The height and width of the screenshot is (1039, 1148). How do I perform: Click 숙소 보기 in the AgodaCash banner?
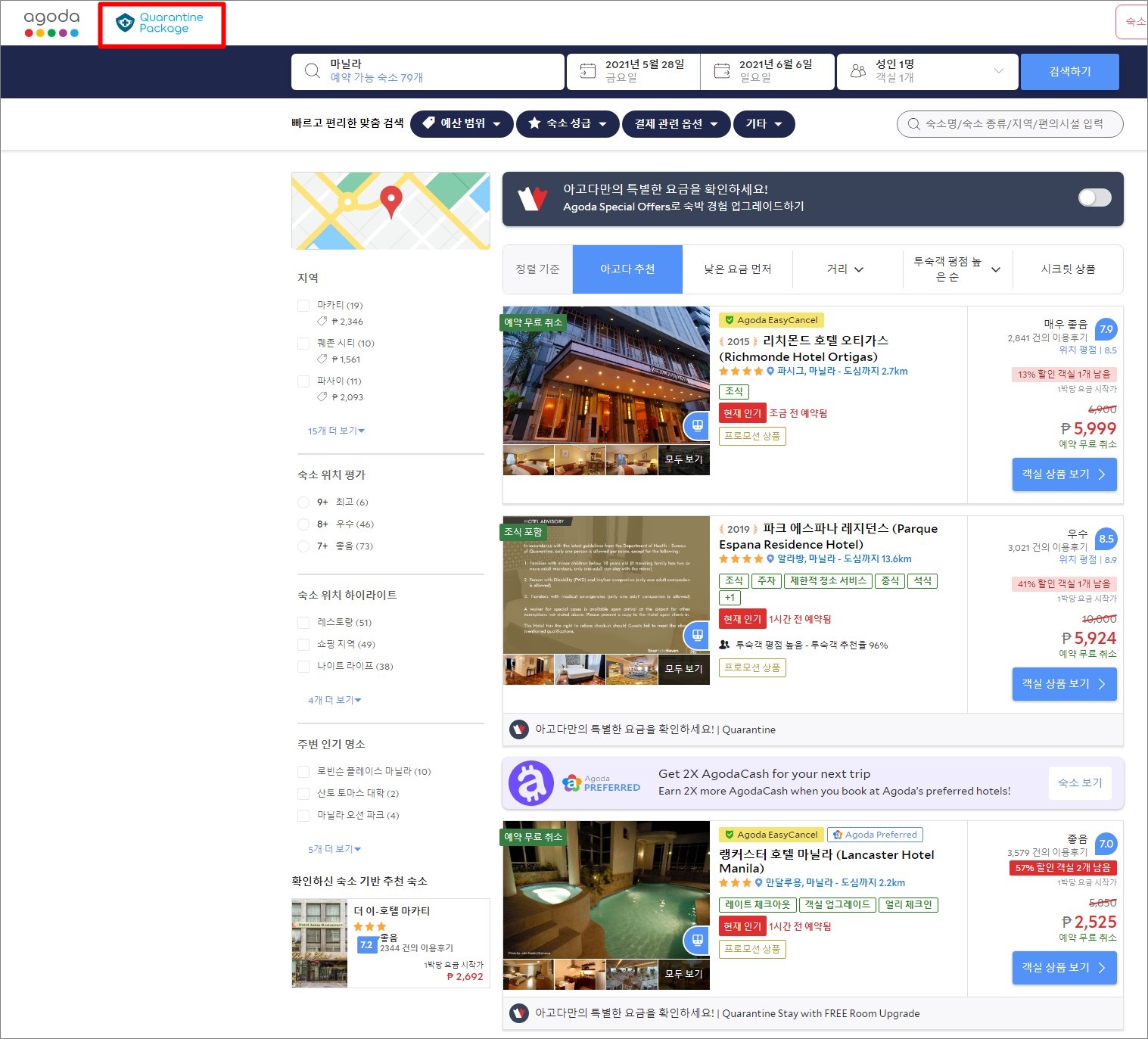pyautogui.click(x=1080, y=783)
